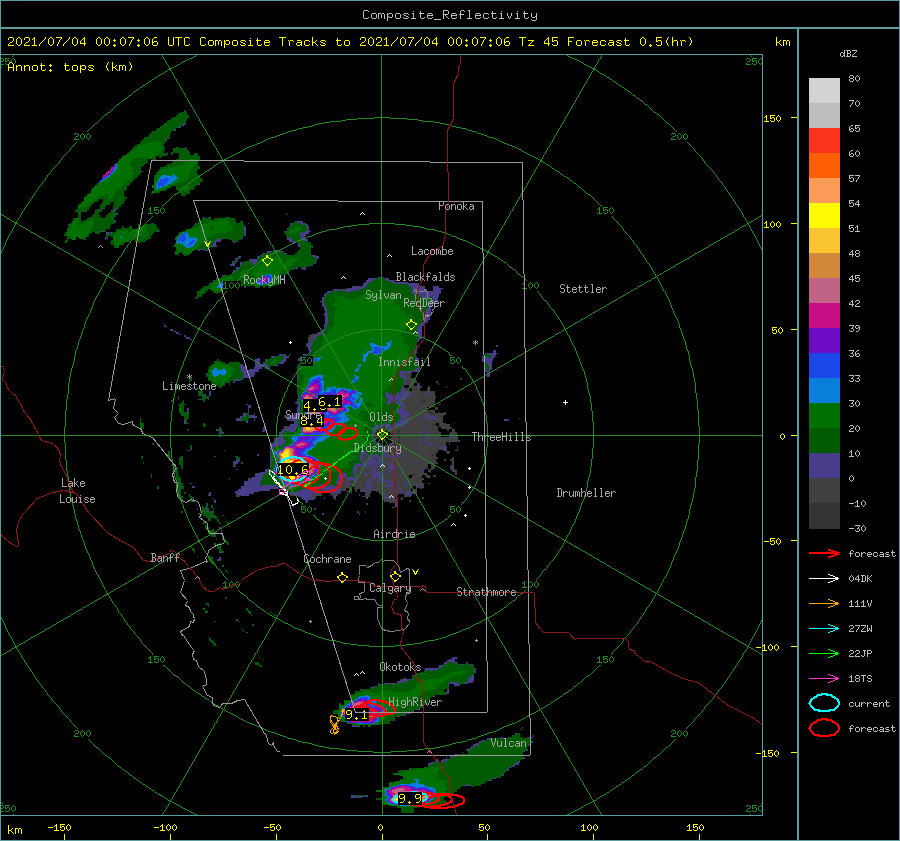Image resolution: width=900 pixels, height=841 pixels.
Task: Click the Composite_Reflectivity title
Action: pyautogui.click(x=449, y=15)
